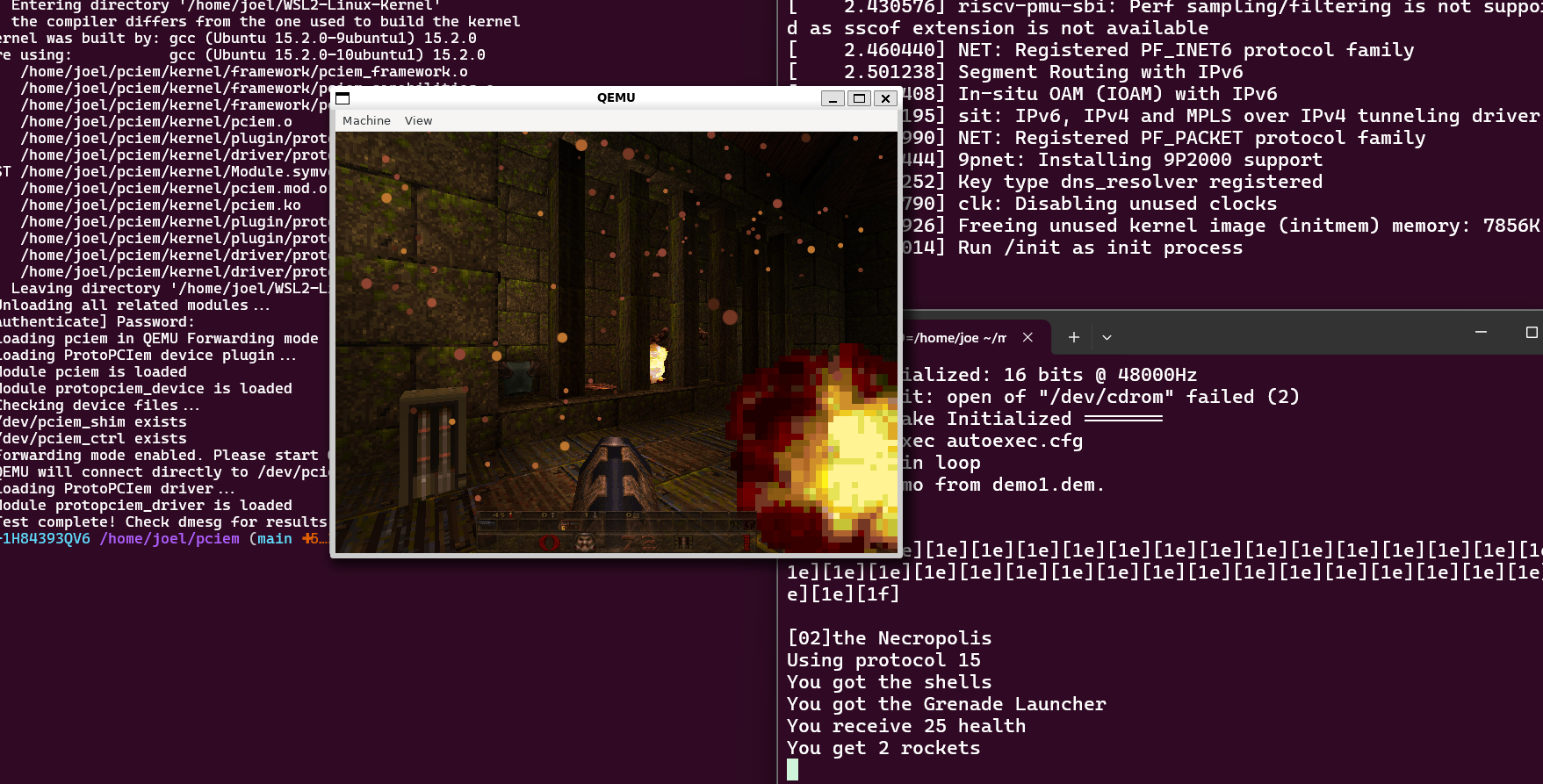1543x784 pixels.
Task: Click the text "autoexec.cfg"
Action: [x=1014, y=441]
